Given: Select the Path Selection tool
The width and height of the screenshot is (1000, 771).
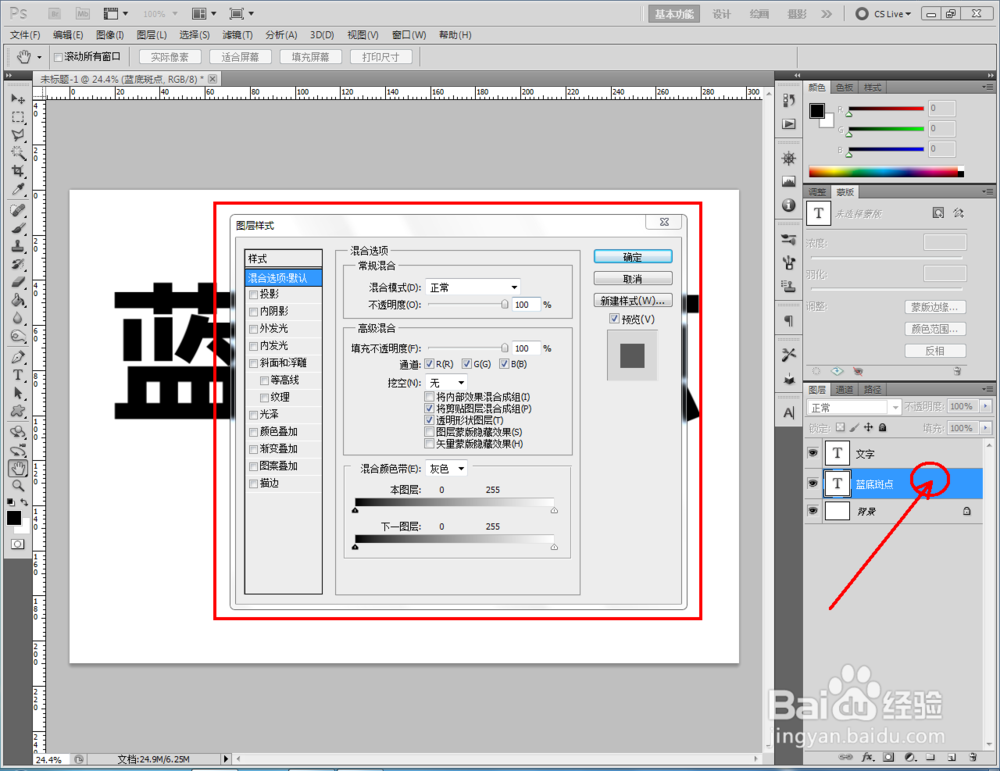Looking at the screenshot, I should point(18,393).
